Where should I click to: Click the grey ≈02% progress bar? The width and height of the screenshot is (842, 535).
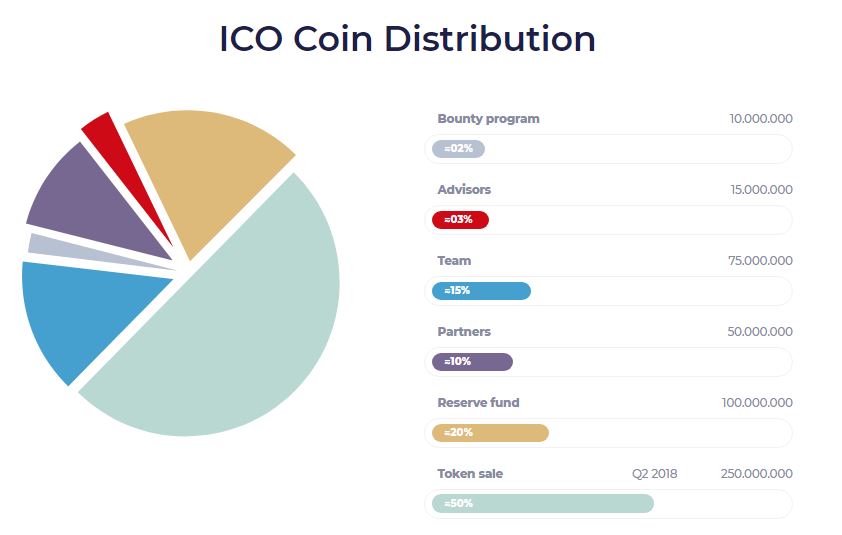click(459, 149)
